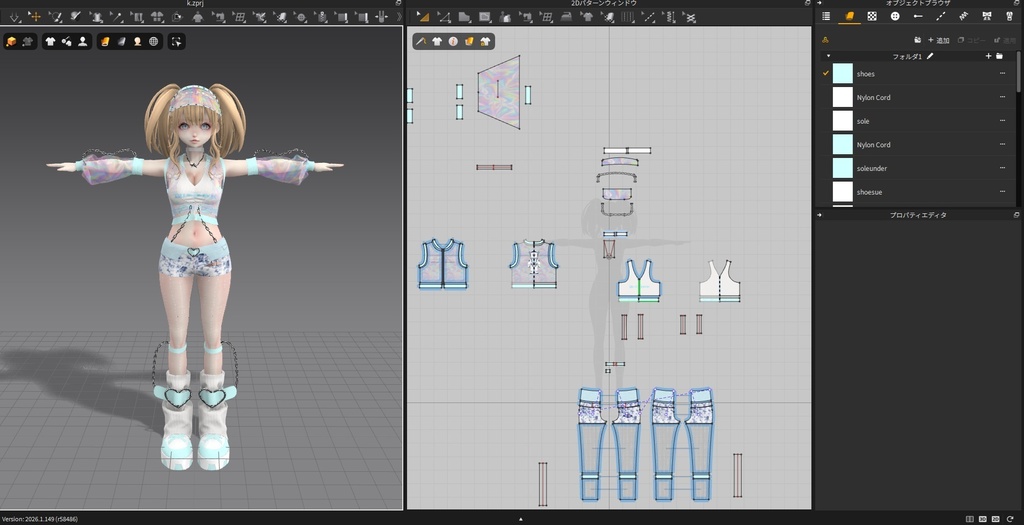Click the needle and tape icon in 2D window

click(421, 42)
